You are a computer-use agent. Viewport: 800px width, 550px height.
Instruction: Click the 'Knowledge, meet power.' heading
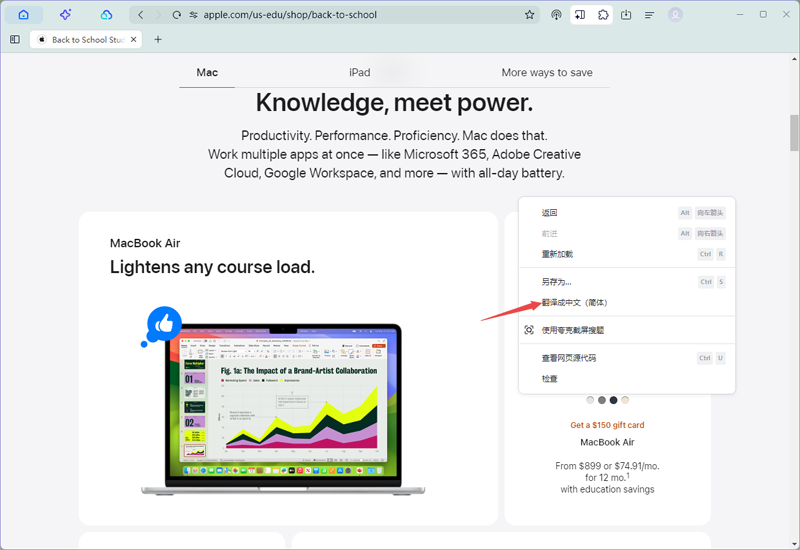coord(394,103)
